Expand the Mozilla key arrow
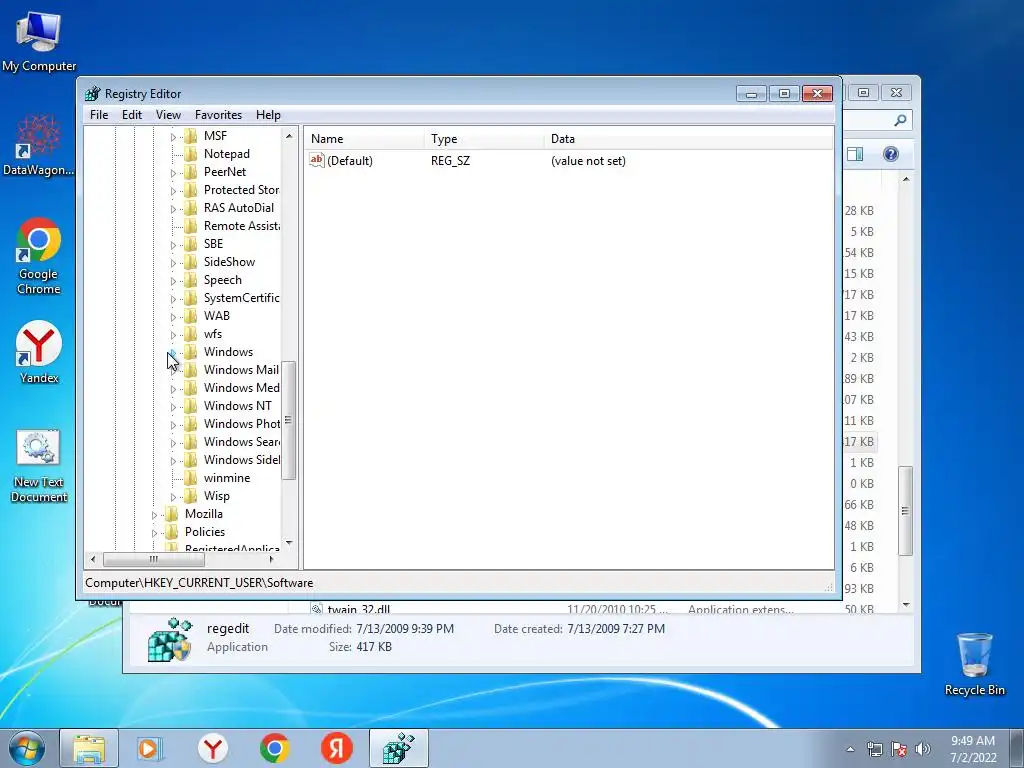 pyautogui.click(x=154, y=515)
